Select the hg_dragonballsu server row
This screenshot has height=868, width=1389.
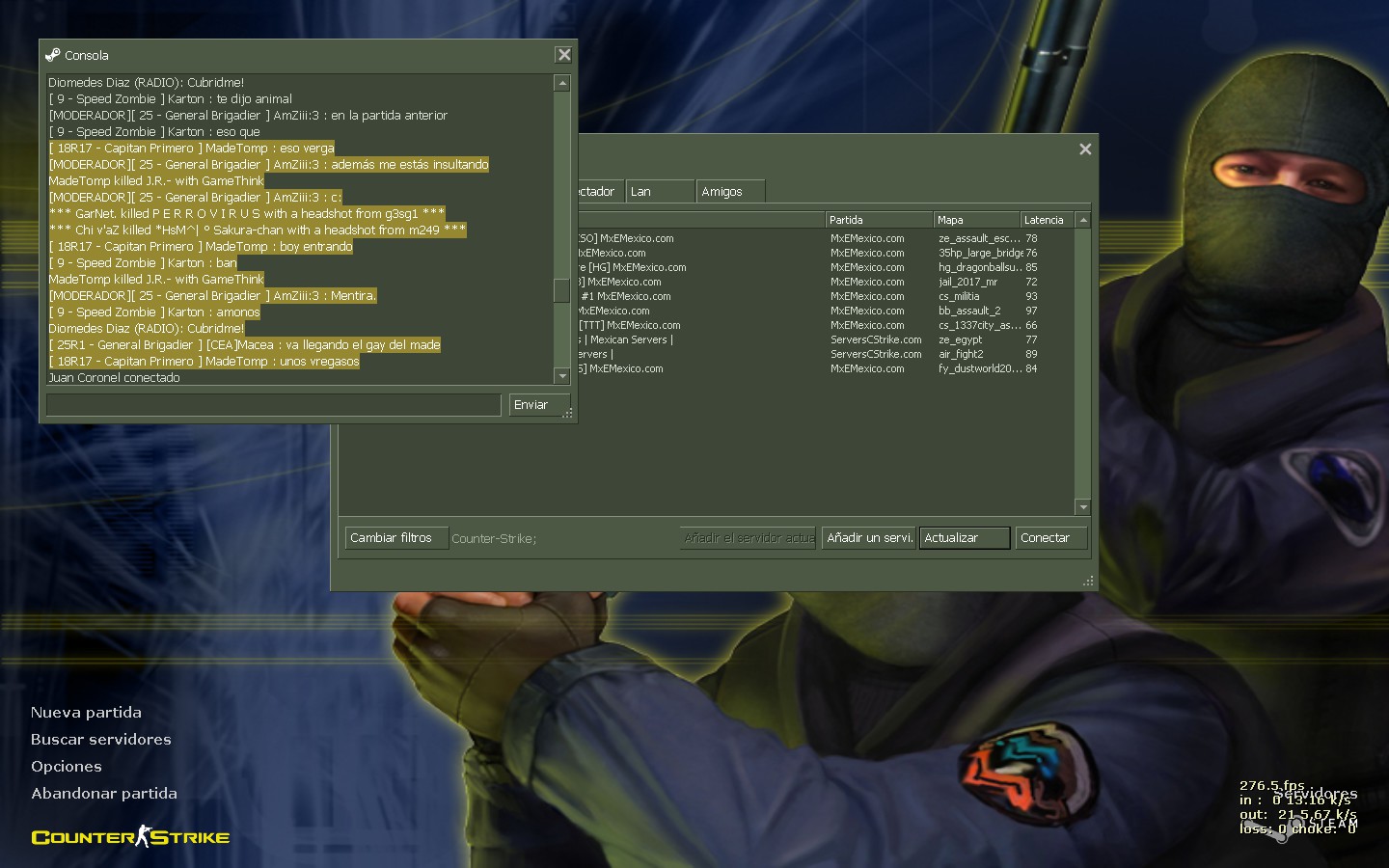pyautogui.click(x=826, y=267)
